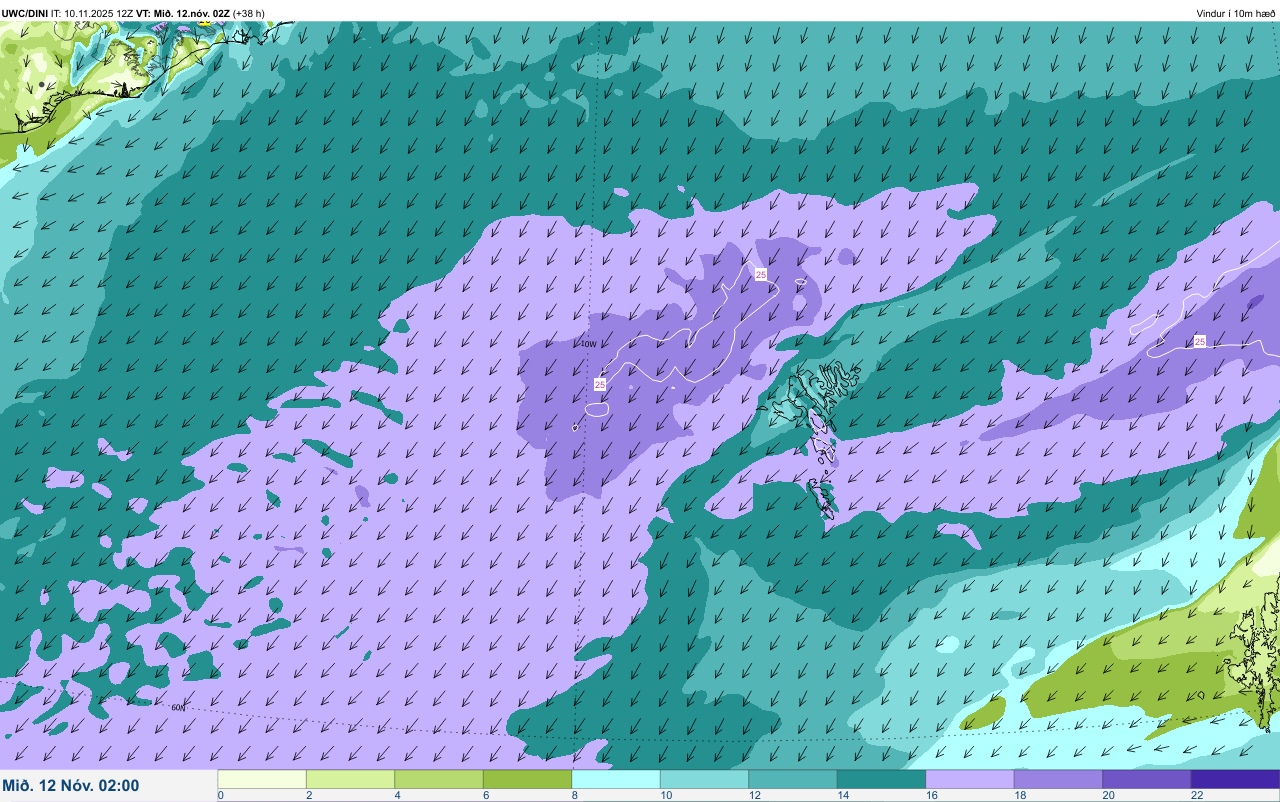Click the '25' contour label near the right map edge
The width and height of the screenshot is (1280, 802).
pyautogui.click(x=1200, y=341)
